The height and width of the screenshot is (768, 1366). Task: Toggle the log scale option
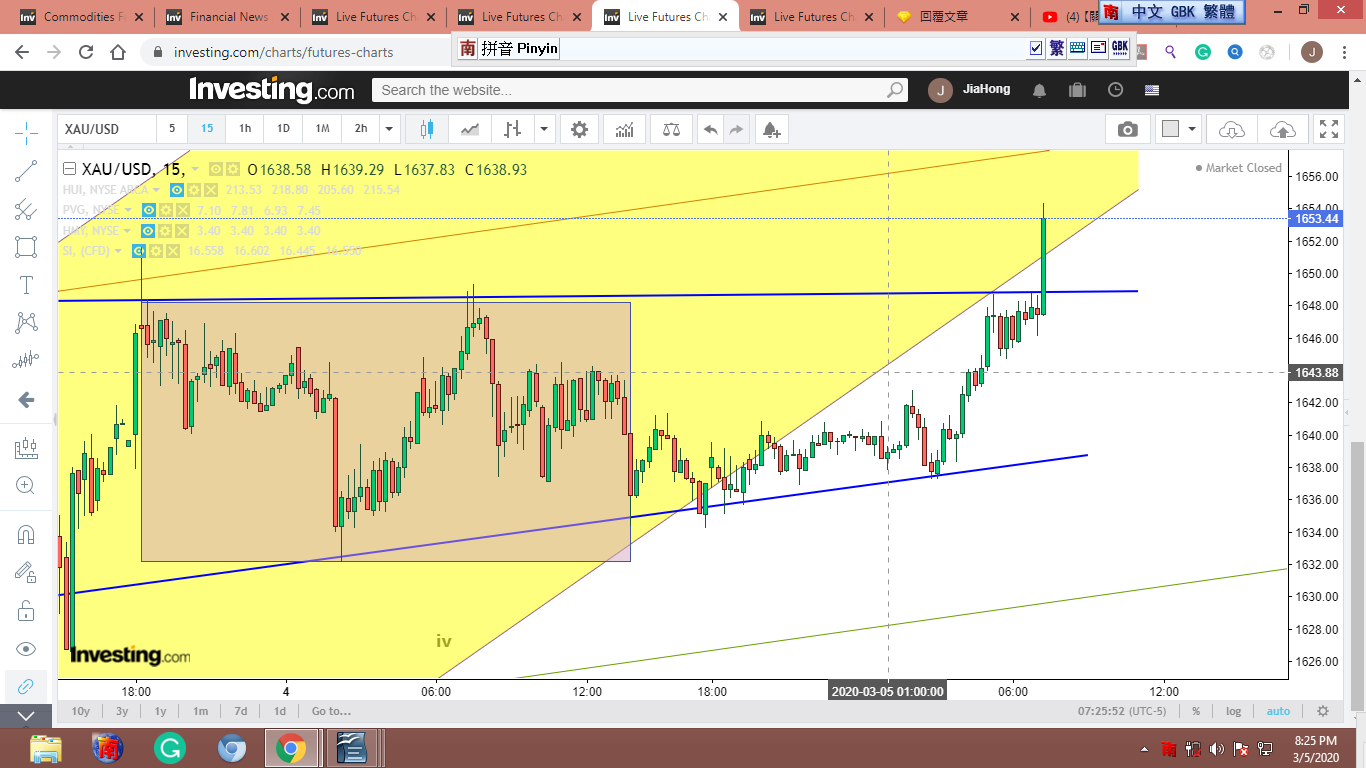pos(1233,711)
